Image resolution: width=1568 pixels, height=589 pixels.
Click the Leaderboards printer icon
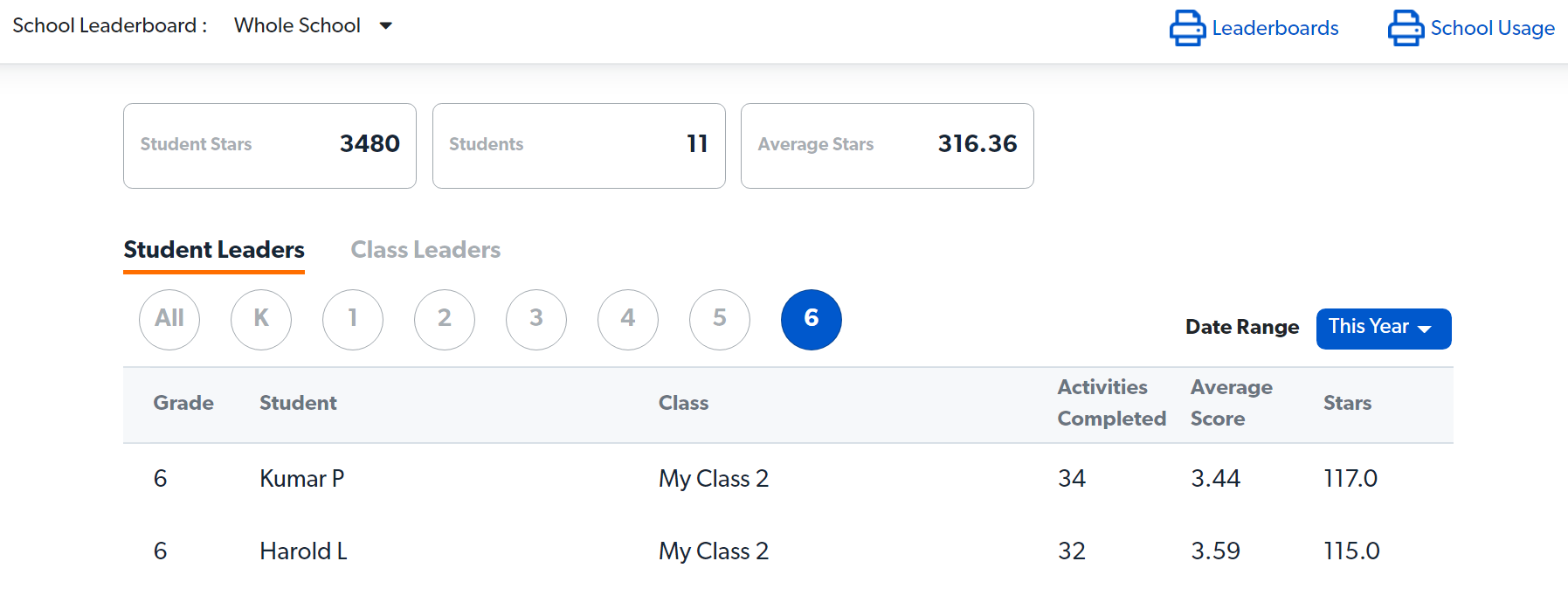click(x=1187, y=28)
